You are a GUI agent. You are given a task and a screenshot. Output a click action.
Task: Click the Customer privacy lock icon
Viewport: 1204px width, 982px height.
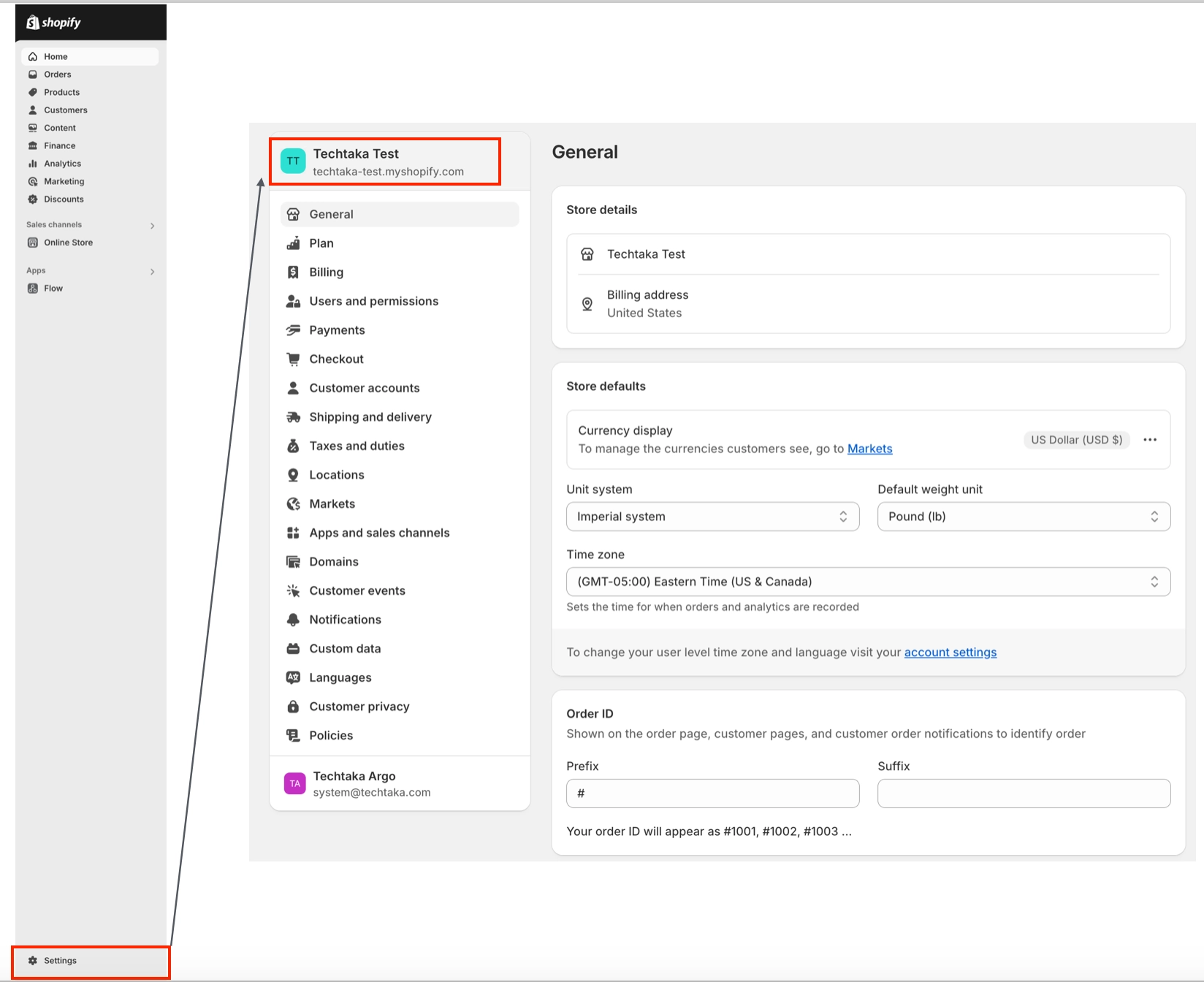coord(293,707)
